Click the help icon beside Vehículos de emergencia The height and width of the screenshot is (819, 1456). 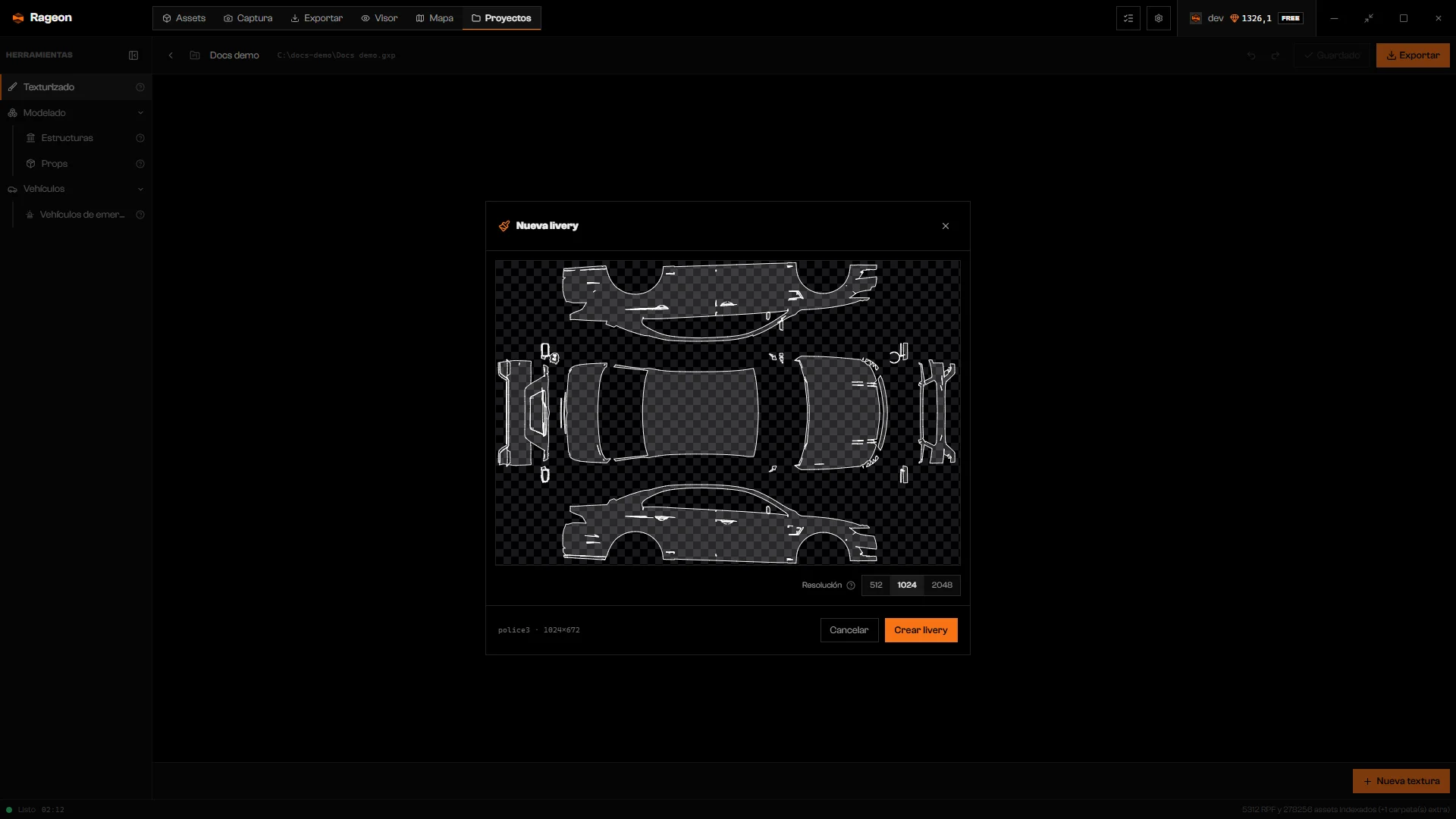pos(140,215)
